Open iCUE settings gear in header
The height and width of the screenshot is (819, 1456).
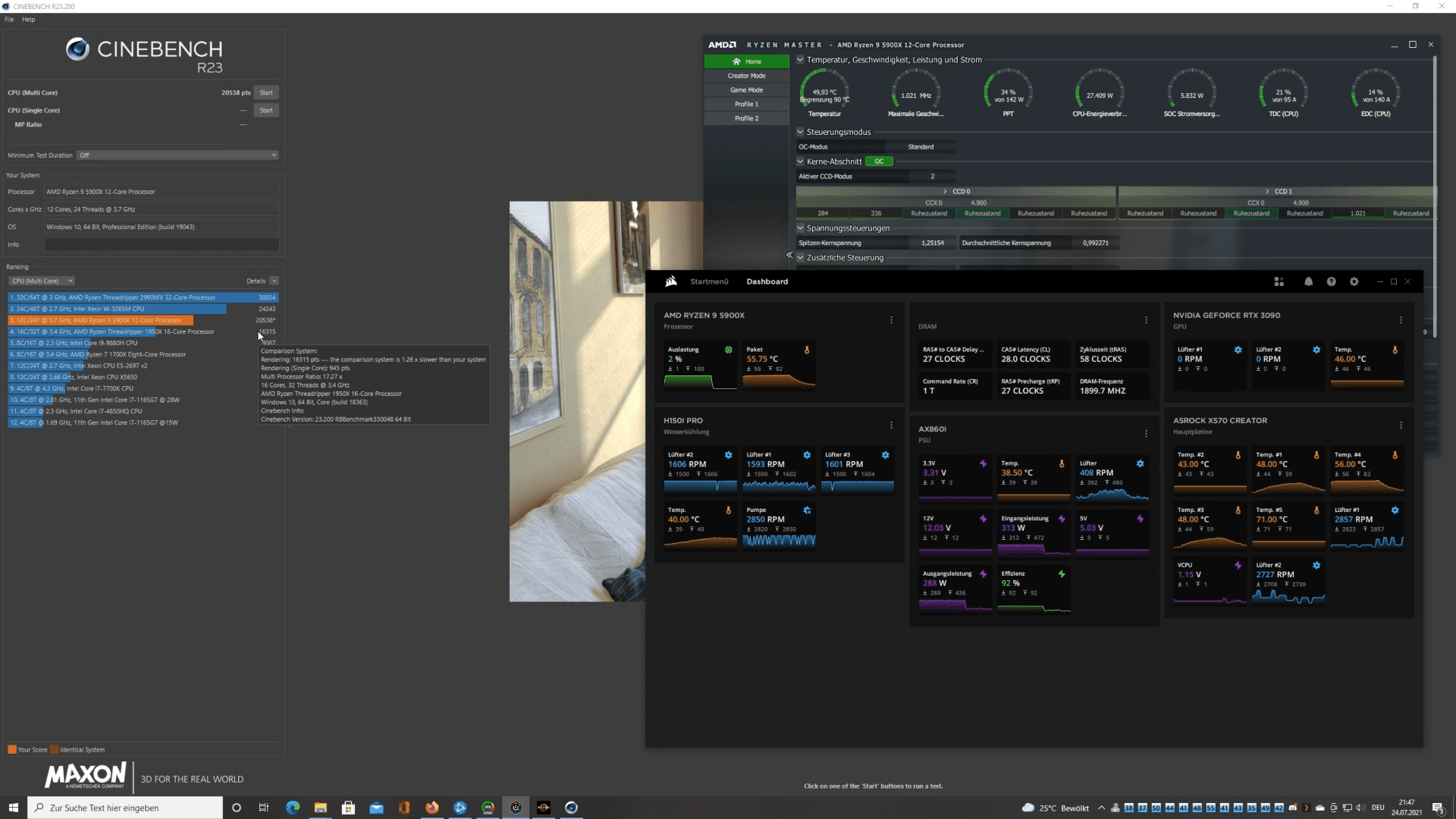(1354, 281)
